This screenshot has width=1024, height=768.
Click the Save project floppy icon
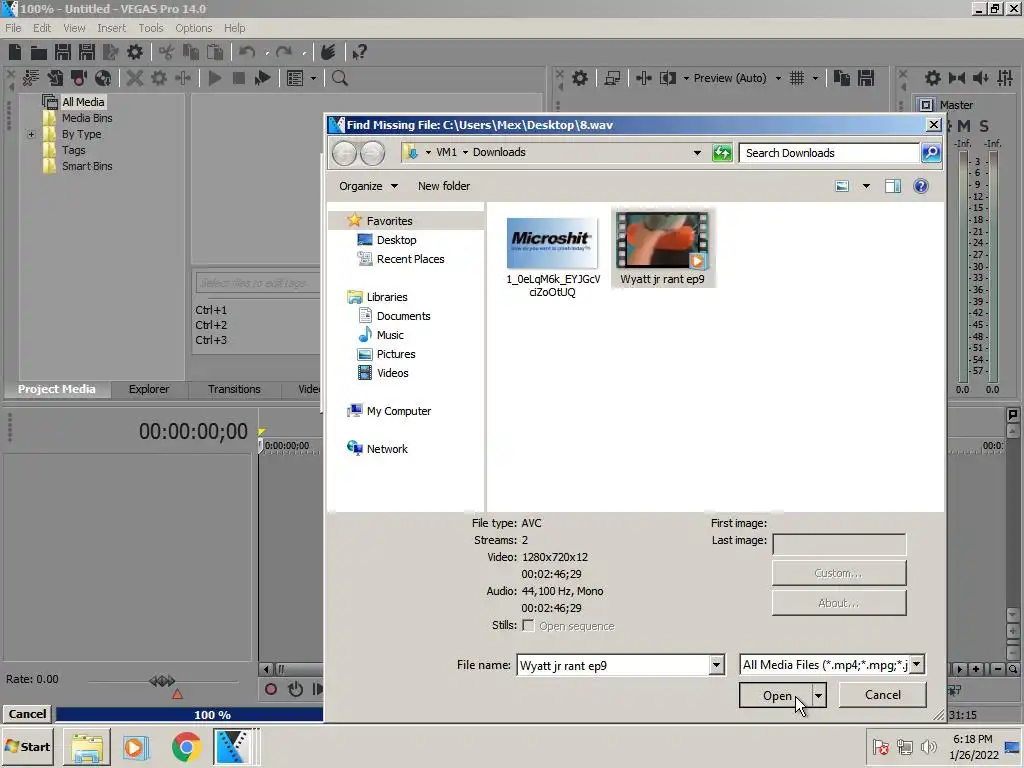pos(63,52)
